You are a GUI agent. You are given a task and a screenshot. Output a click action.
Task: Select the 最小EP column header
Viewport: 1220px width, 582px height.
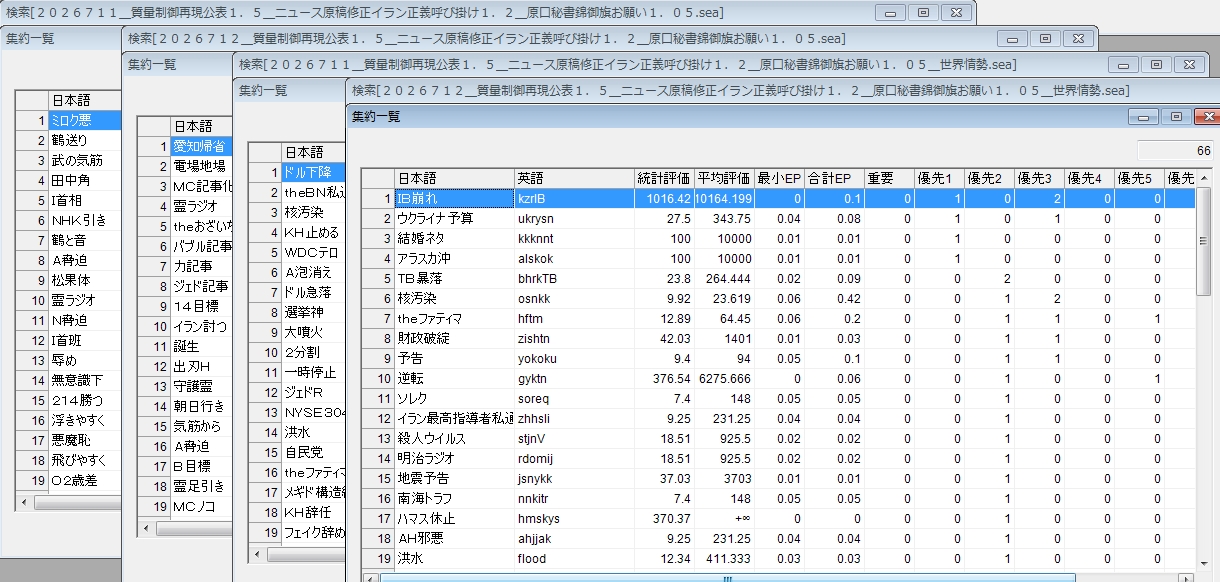pos(779,178)
